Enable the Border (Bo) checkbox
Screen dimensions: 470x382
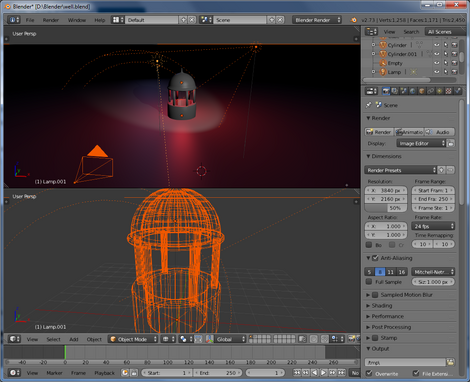pos(369,245)
